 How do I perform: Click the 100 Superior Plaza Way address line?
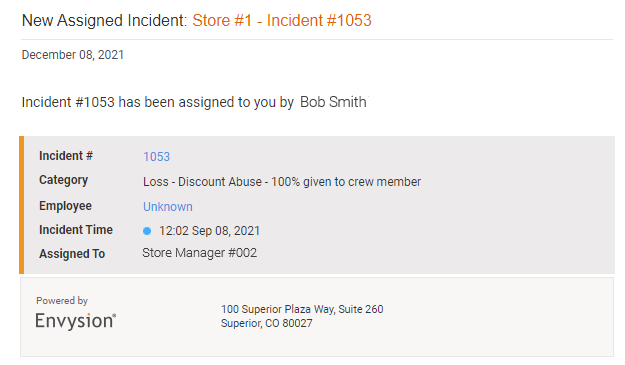302,309
